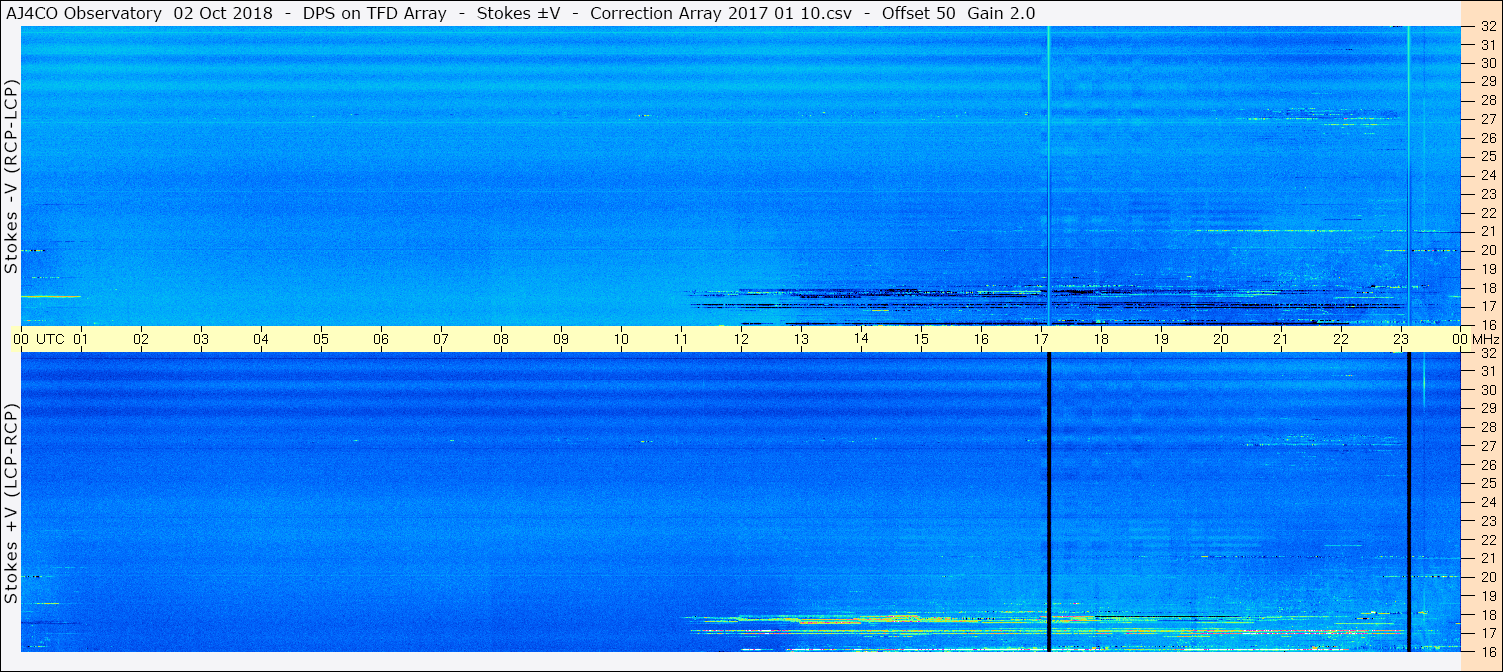The width and height of the screenshot is (1503, 672).
Task: Click the 28 MHz tick of Stokes -V panel
Action: click(x=1488, y=100)
